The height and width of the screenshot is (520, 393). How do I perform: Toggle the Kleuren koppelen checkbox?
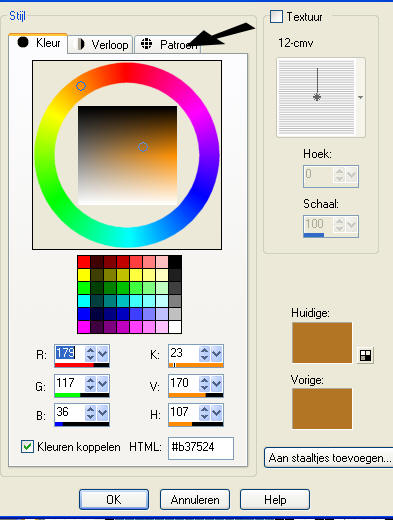point(27,447)
